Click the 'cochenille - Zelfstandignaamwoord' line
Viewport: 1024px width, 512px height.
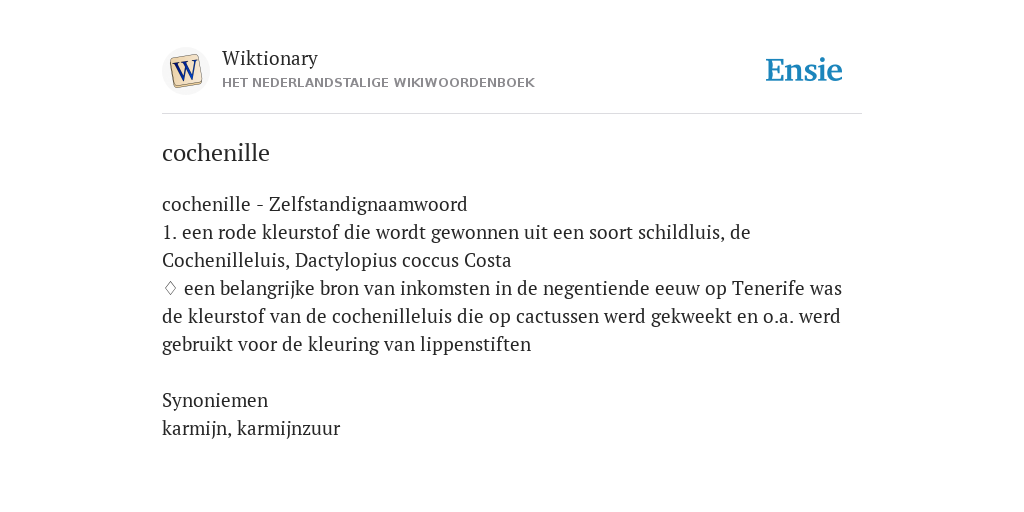click(315, 204)
